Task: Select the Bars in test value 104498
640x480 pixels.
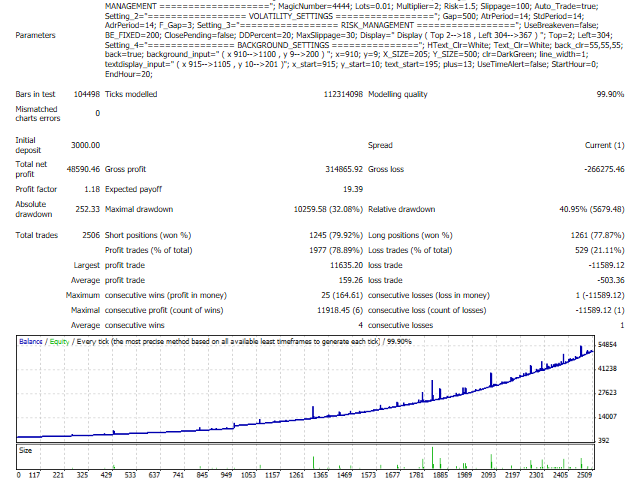Action: (x=81, y=93)
